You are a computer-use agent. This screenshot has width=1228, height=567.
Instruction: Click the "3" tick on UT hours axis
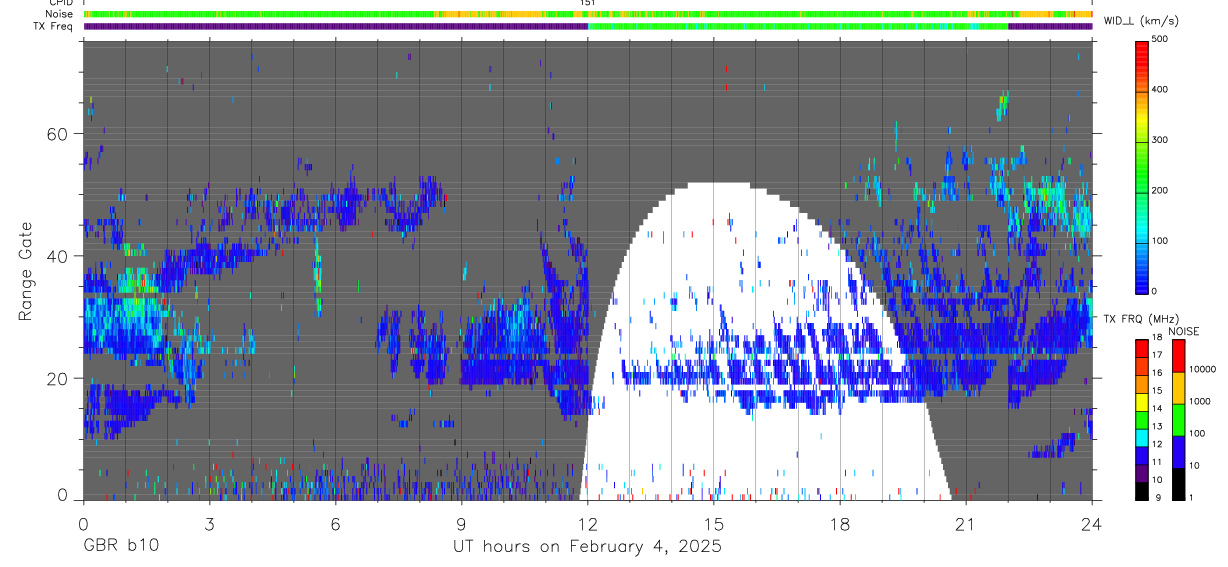(x=209, y=523)
